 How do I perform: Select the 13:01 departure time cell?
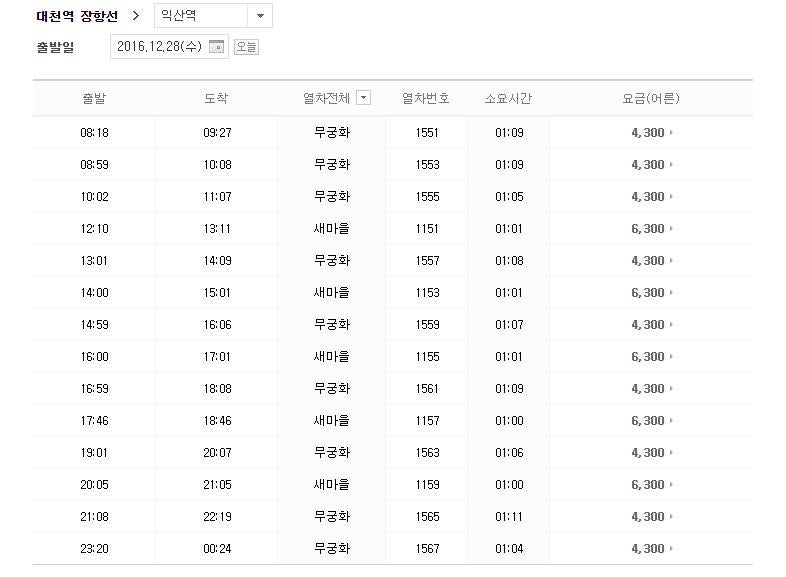coord(94,261)
